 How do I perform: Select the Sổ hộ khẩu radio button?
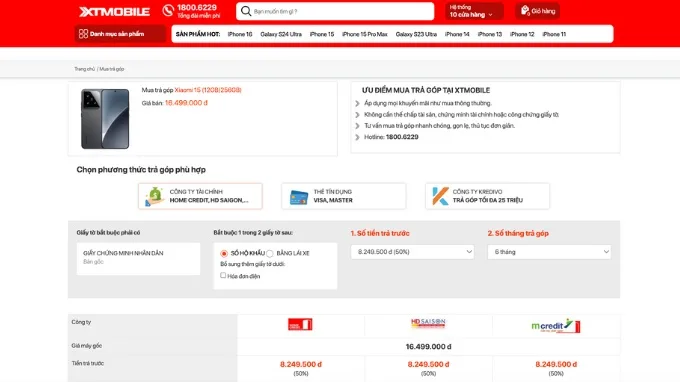tap(224, 253)
